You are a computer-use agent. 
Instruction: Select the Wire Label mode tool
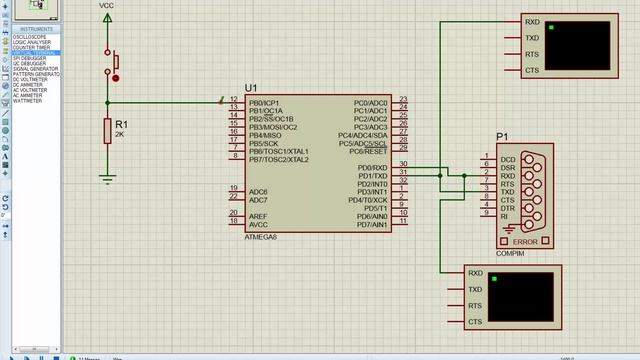click(5, 15)
